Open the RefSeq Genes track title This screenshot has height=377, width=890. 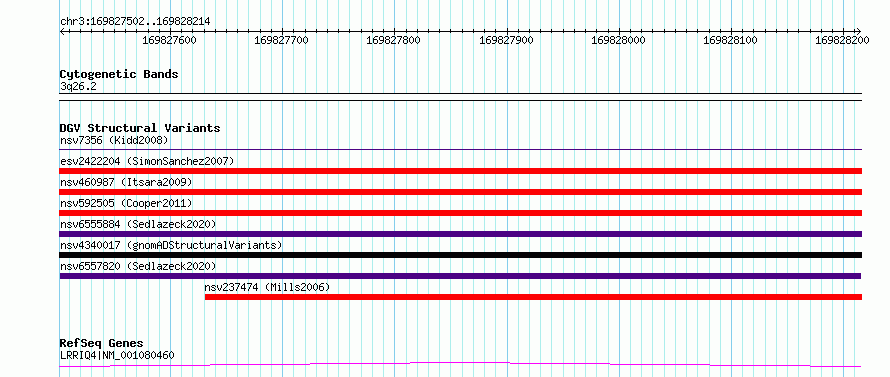[102, 344]
